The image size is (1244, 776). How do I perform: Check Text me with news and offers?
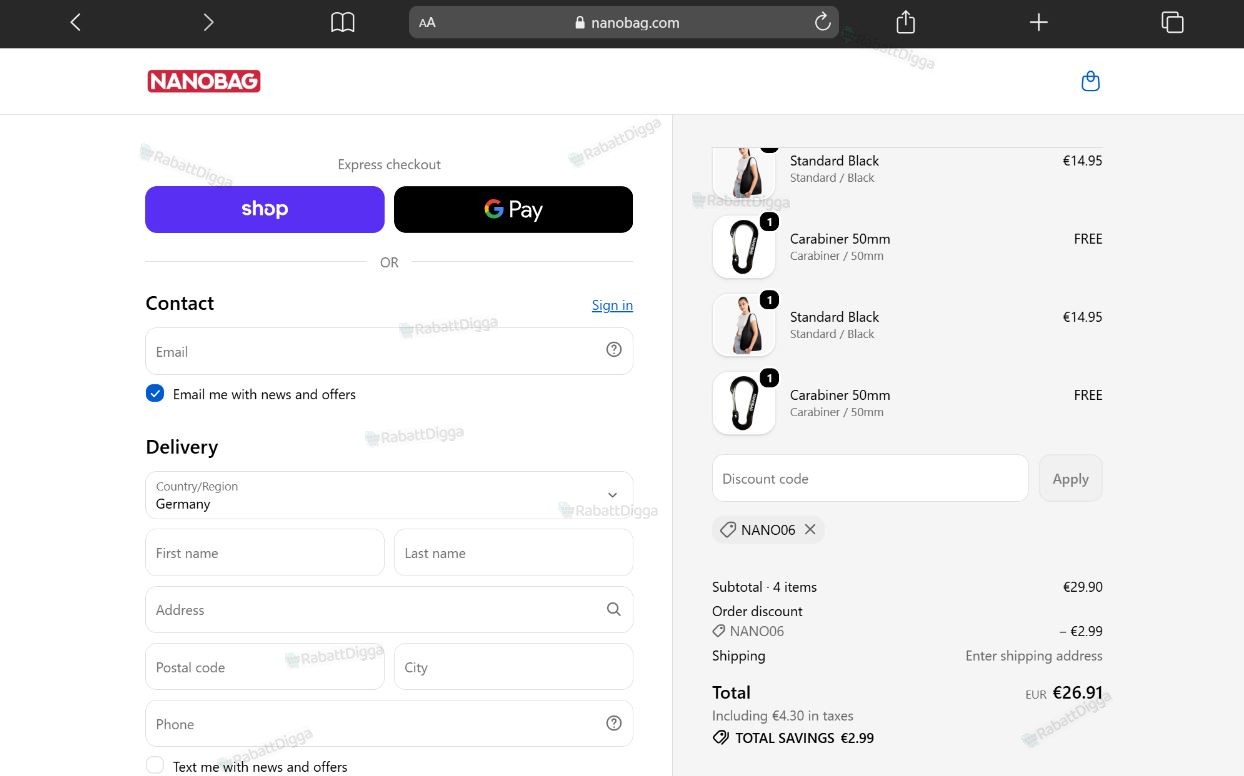(x=155, y=765)
